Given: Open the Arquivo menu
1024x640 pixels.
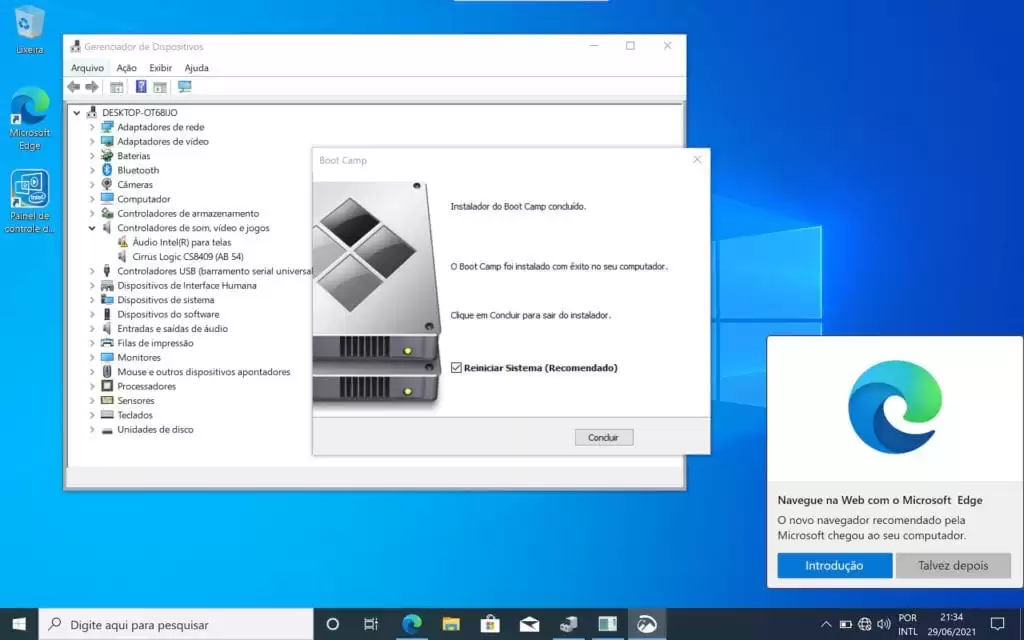Looking at the screenshot, I should [88, 68].
